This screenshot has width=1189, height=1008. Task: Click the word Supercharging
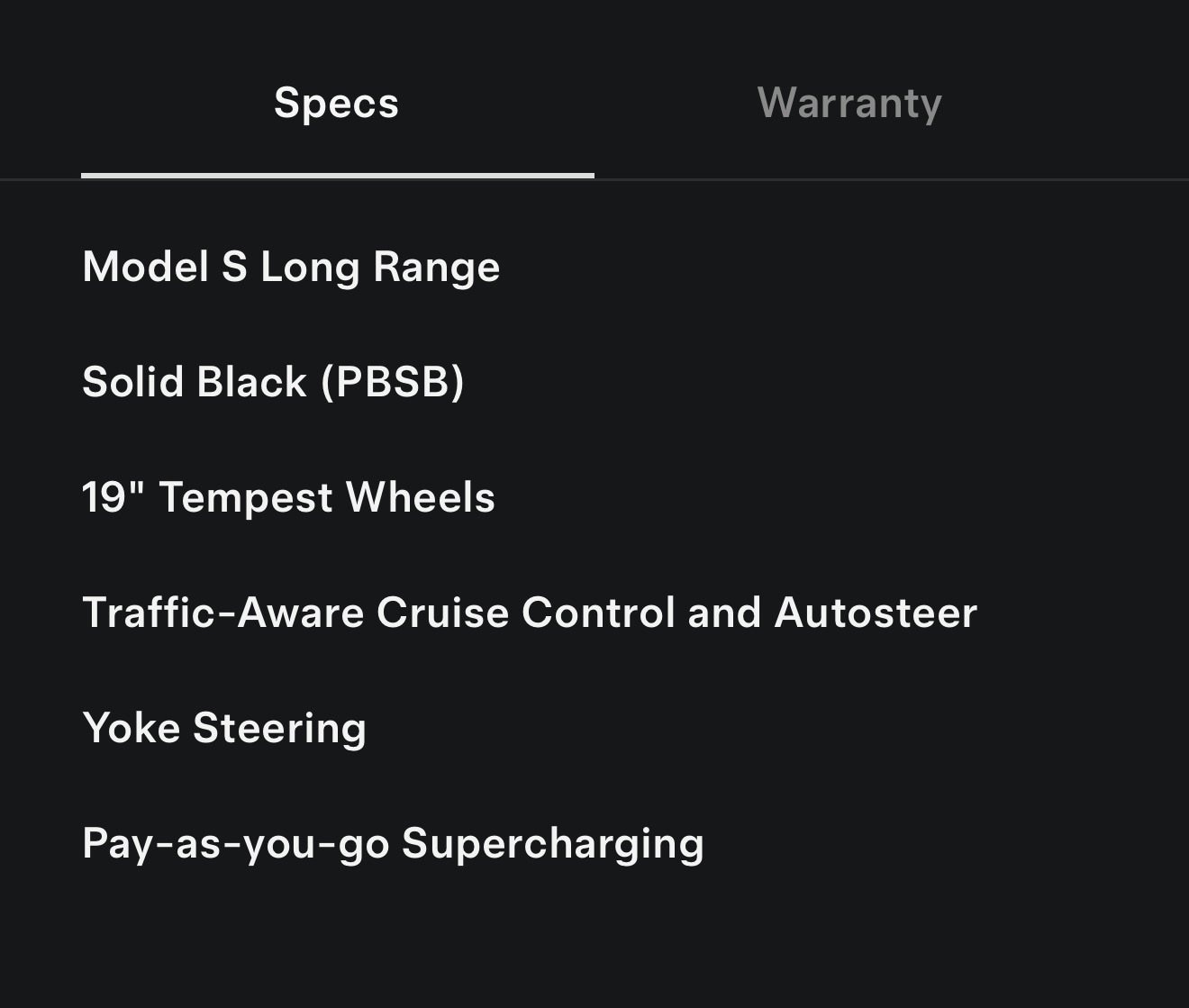[552, 844]
